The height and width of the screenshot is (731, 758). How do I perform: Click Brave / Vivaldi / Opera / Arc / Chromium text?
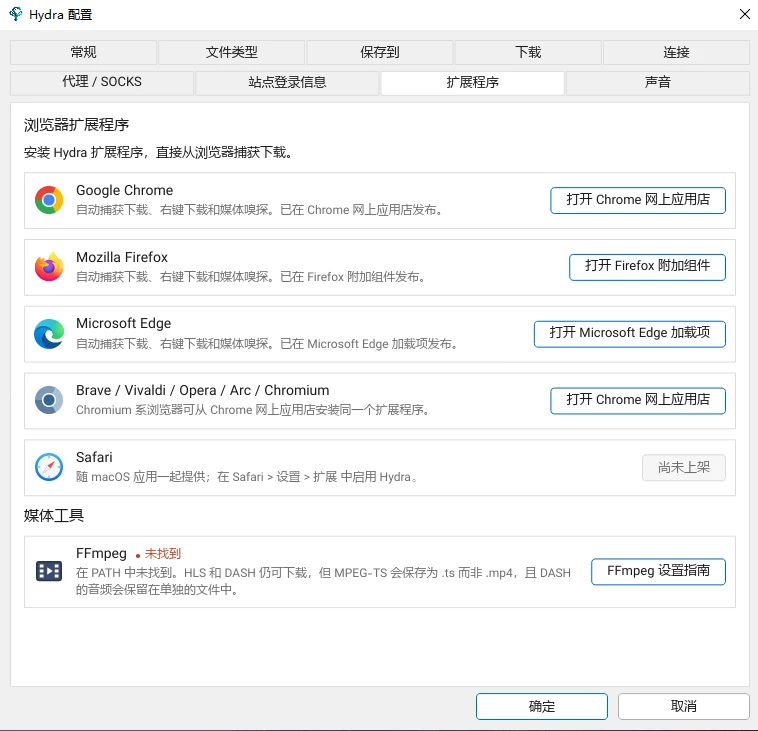[x=203, y=390]
